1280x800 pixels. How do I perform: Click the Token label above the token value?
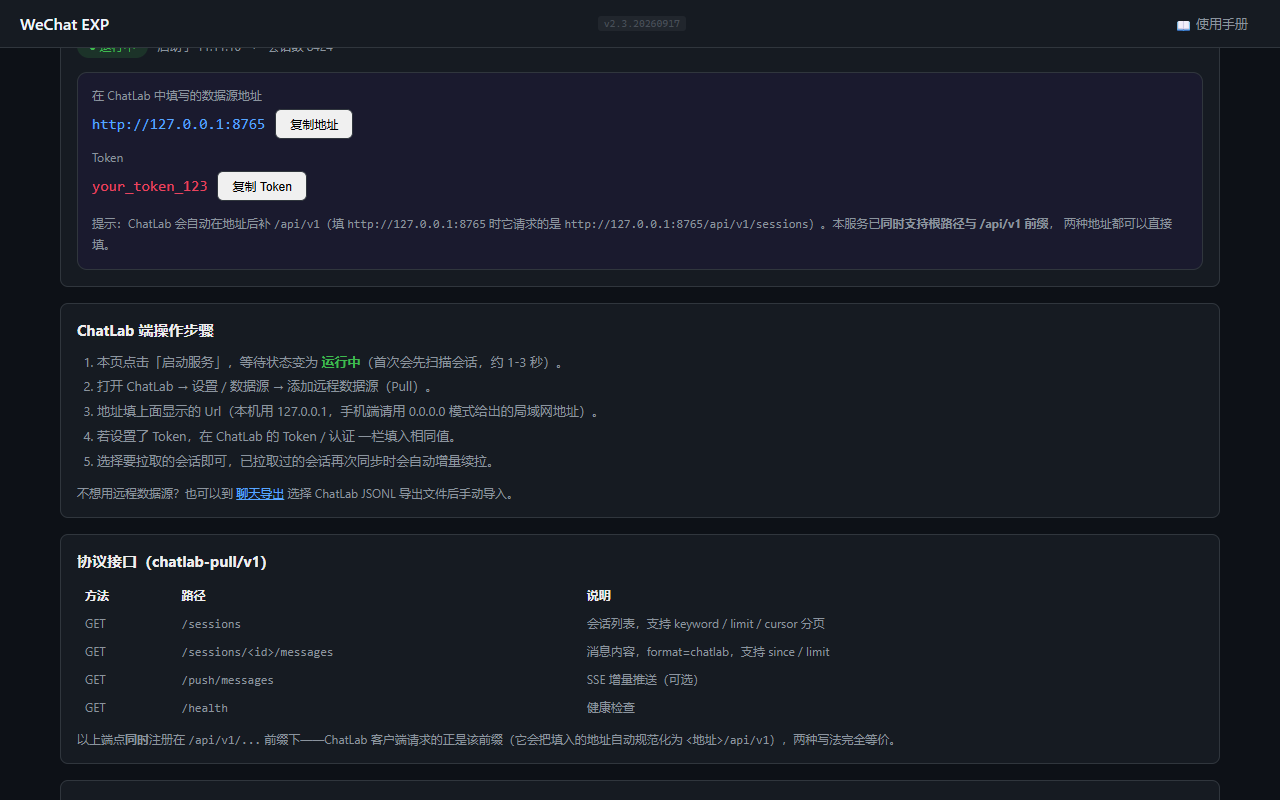coord(108,158)
